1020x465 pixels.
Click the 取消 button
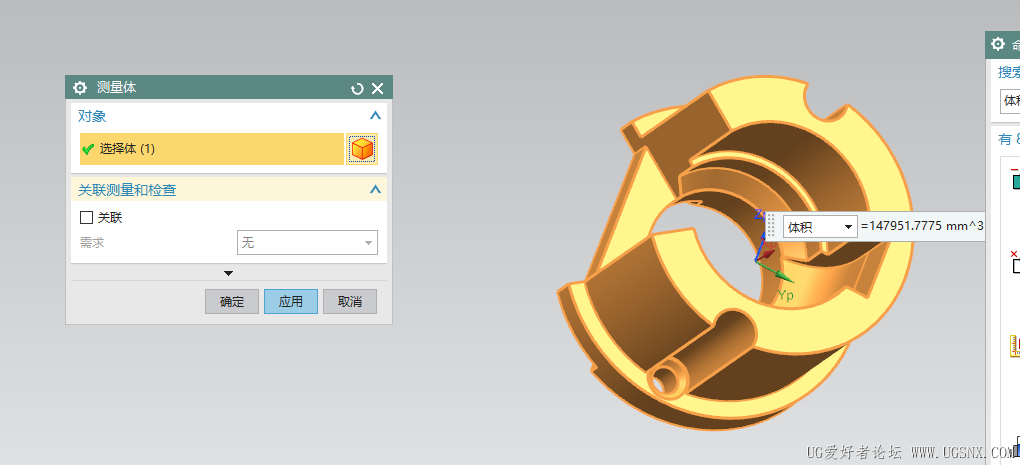pyautogui.click(x=350, y=302)
